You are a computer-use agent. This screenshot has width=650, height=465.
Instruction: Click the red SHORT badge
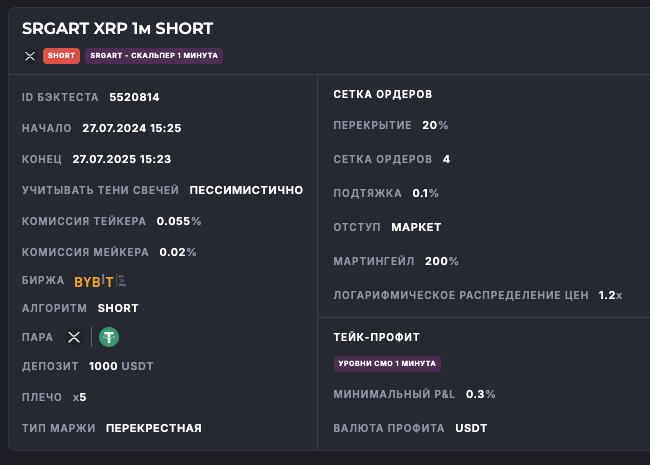(x=61, y=56)
